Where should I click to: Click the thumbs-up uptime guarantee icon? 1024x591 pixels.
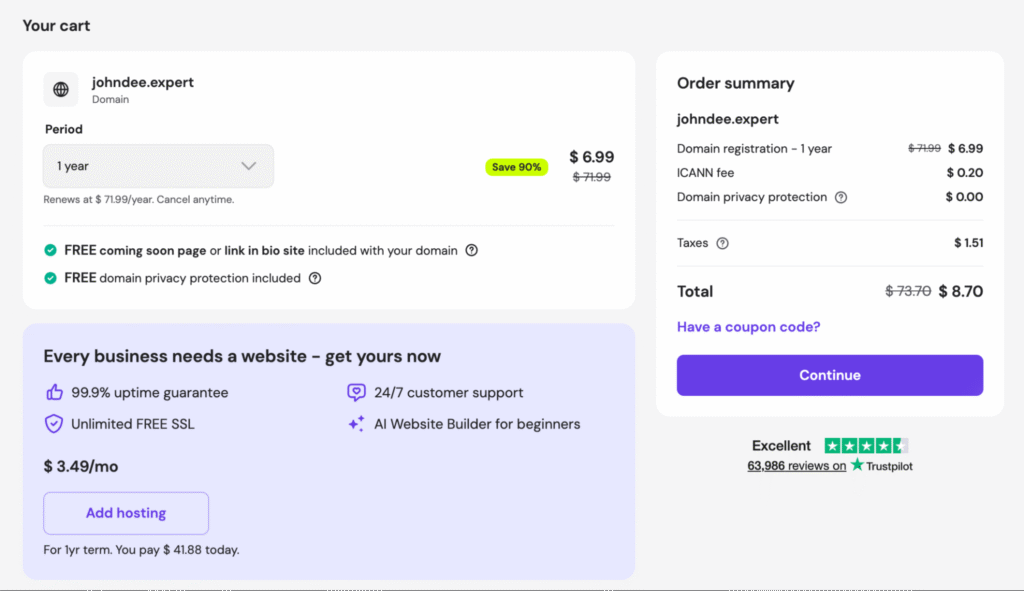55,393
